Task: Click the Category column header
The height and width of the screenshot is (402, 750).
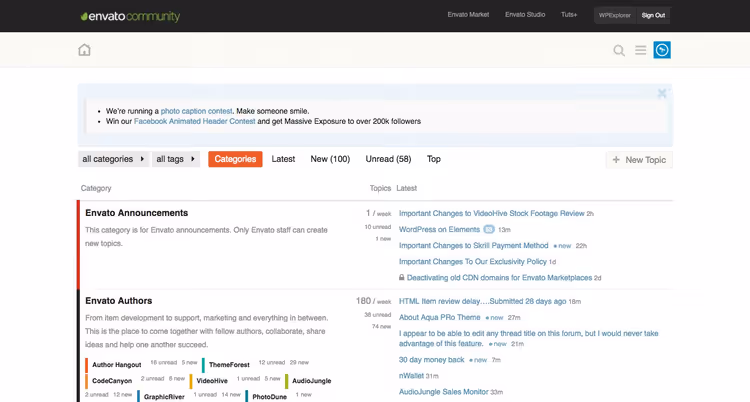Action: tap(96, 188)
